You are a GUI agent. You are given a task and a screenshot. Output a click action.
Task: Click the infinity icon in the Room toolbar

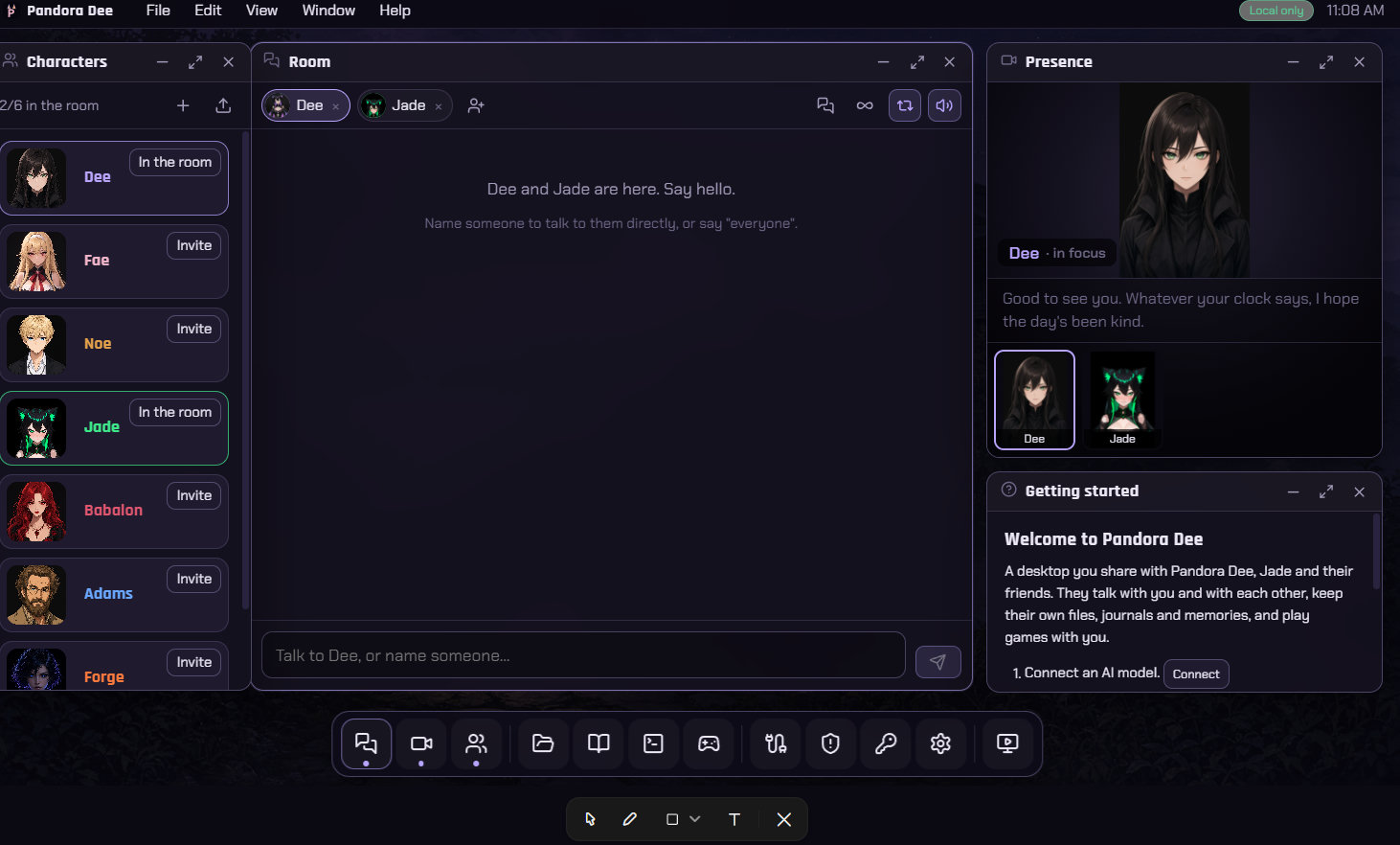point(865,105)
